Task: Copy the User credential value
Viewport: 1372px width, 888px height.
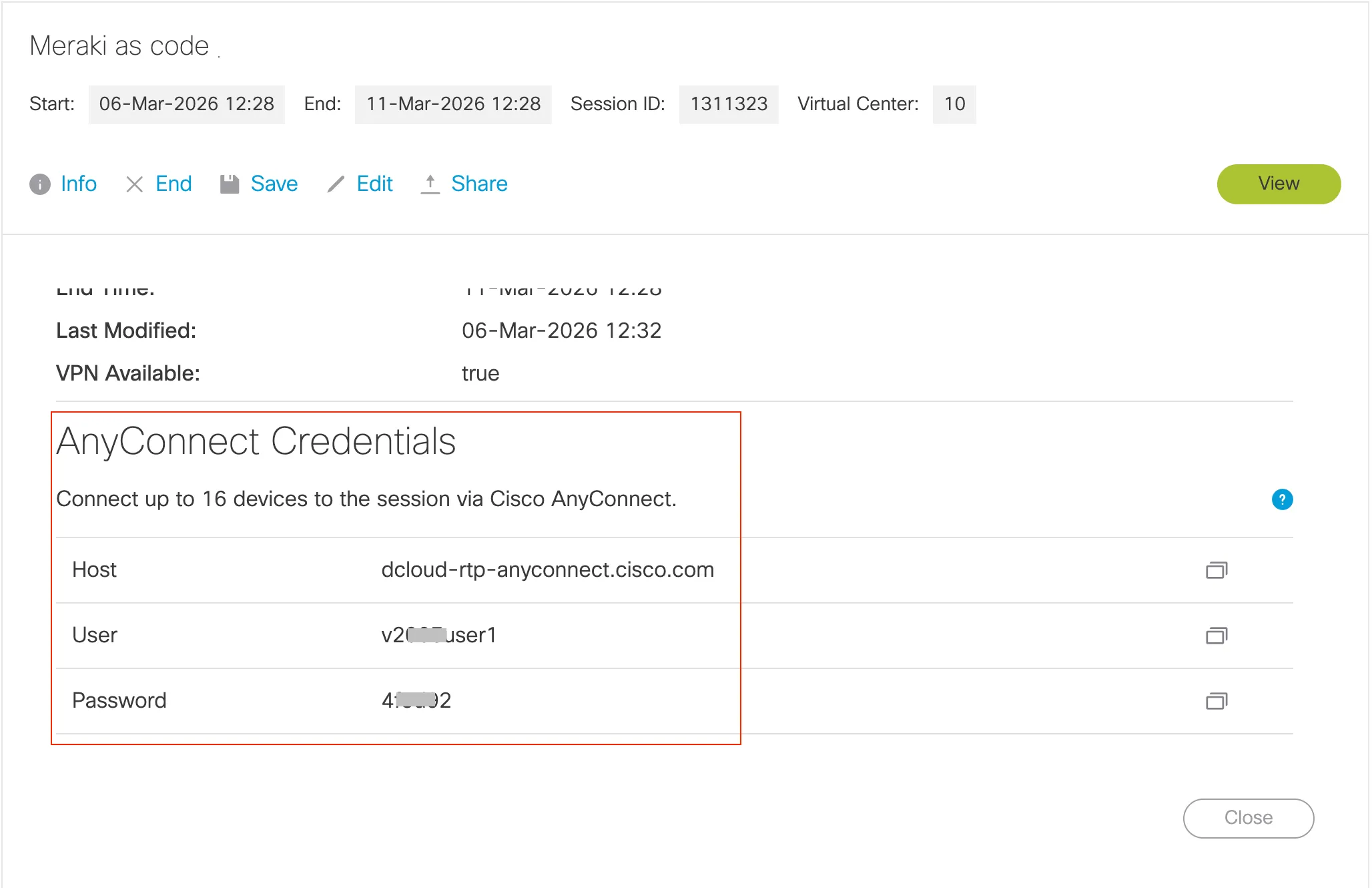Action: [1216, 636]
